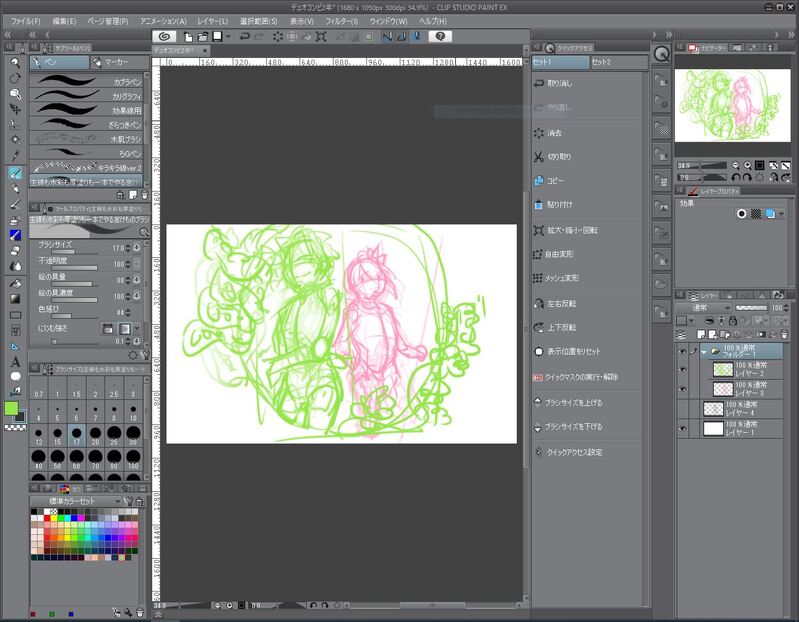Image resolution: width=799 pixels, height=622 pixels.
Task: Click the New document icon
Action: (x=189, y=37)
